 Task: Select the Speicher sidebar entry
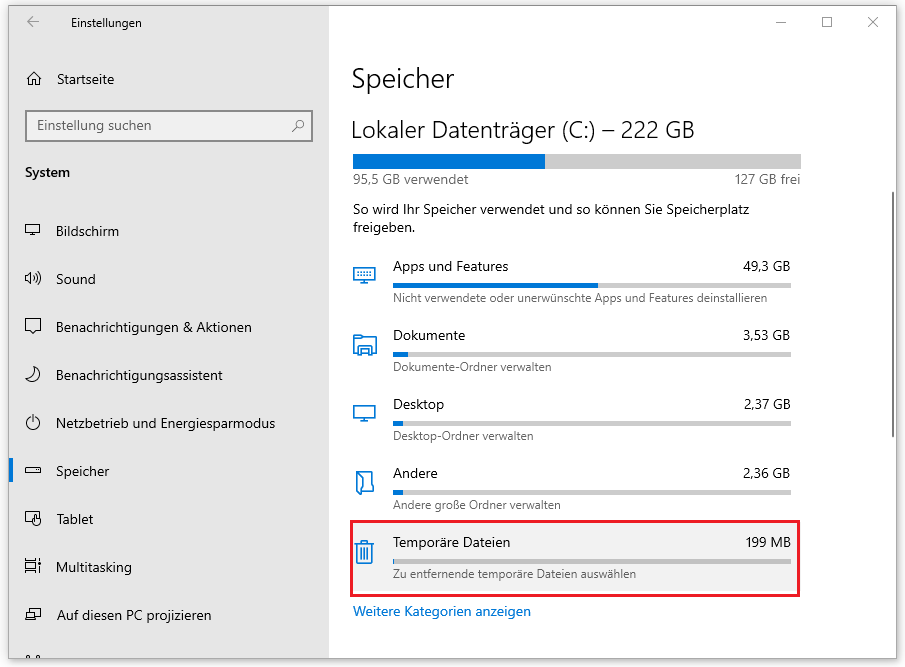click(x=85, y=471)
